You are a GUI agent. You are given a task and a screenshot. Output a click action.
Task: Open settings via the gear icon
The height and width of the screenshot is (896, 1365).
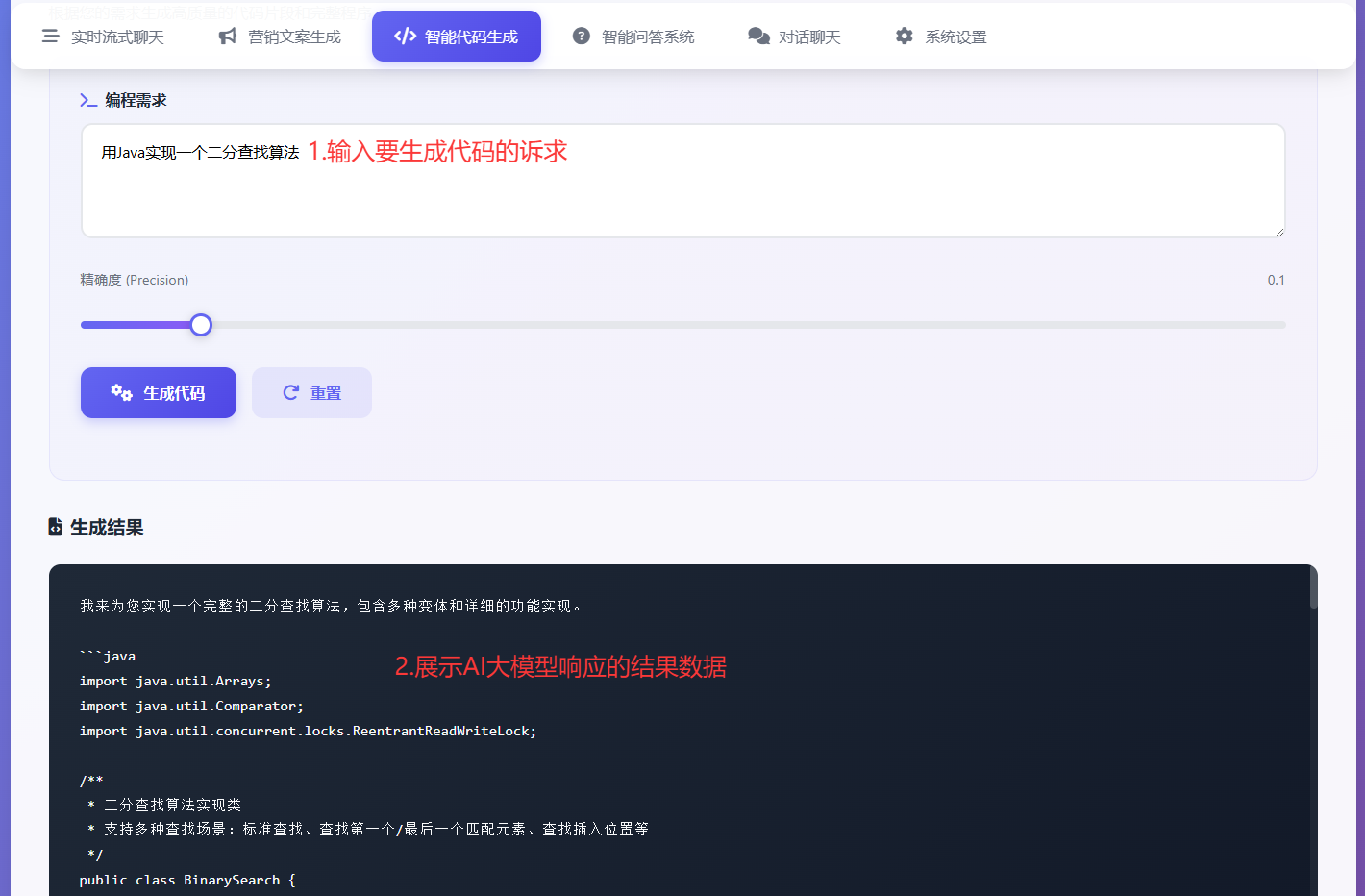click(x=905, y=37)
